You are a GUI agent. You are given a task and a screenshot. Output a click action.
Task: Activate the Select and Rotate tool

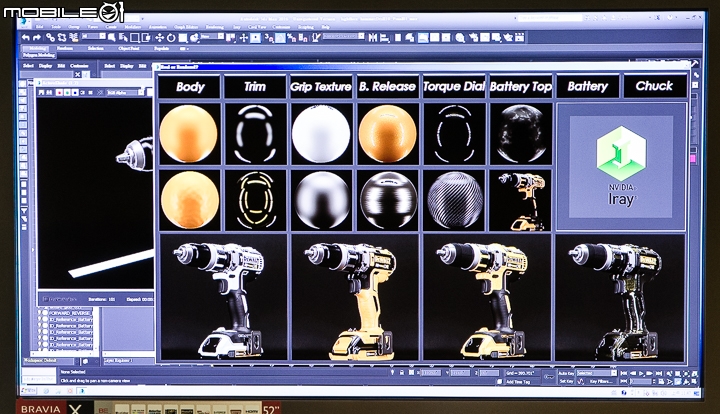pyautogui.click(x=171, y=38)
